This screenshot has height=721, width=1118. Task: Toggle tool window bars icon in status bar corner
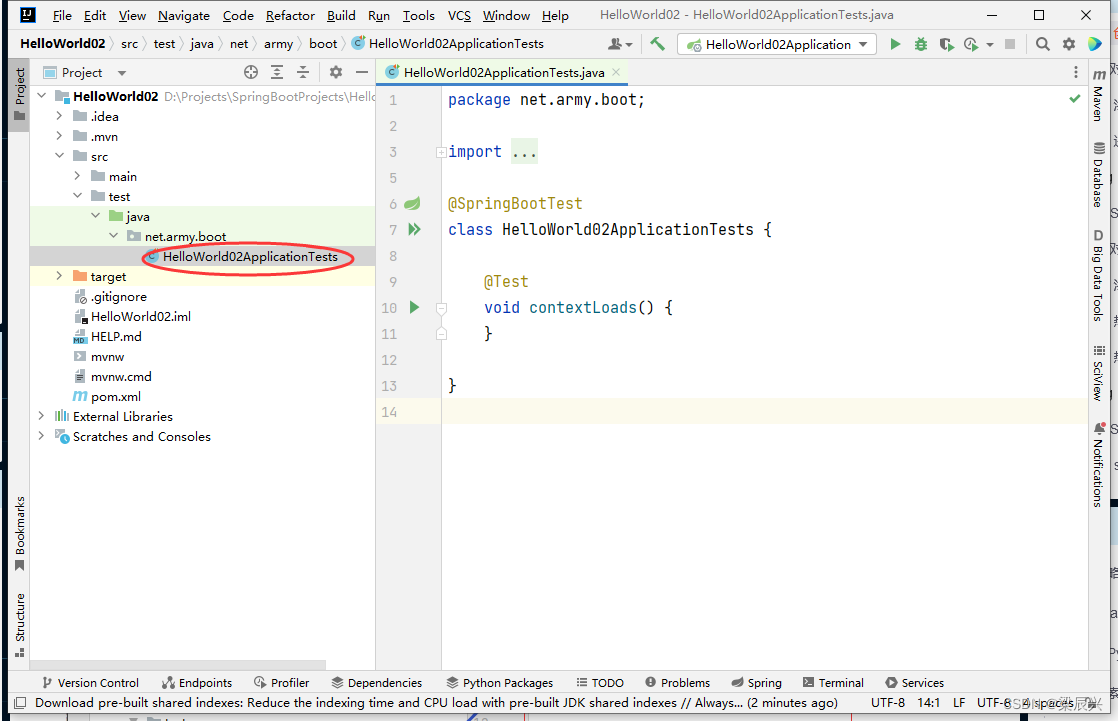pos(20,703)
